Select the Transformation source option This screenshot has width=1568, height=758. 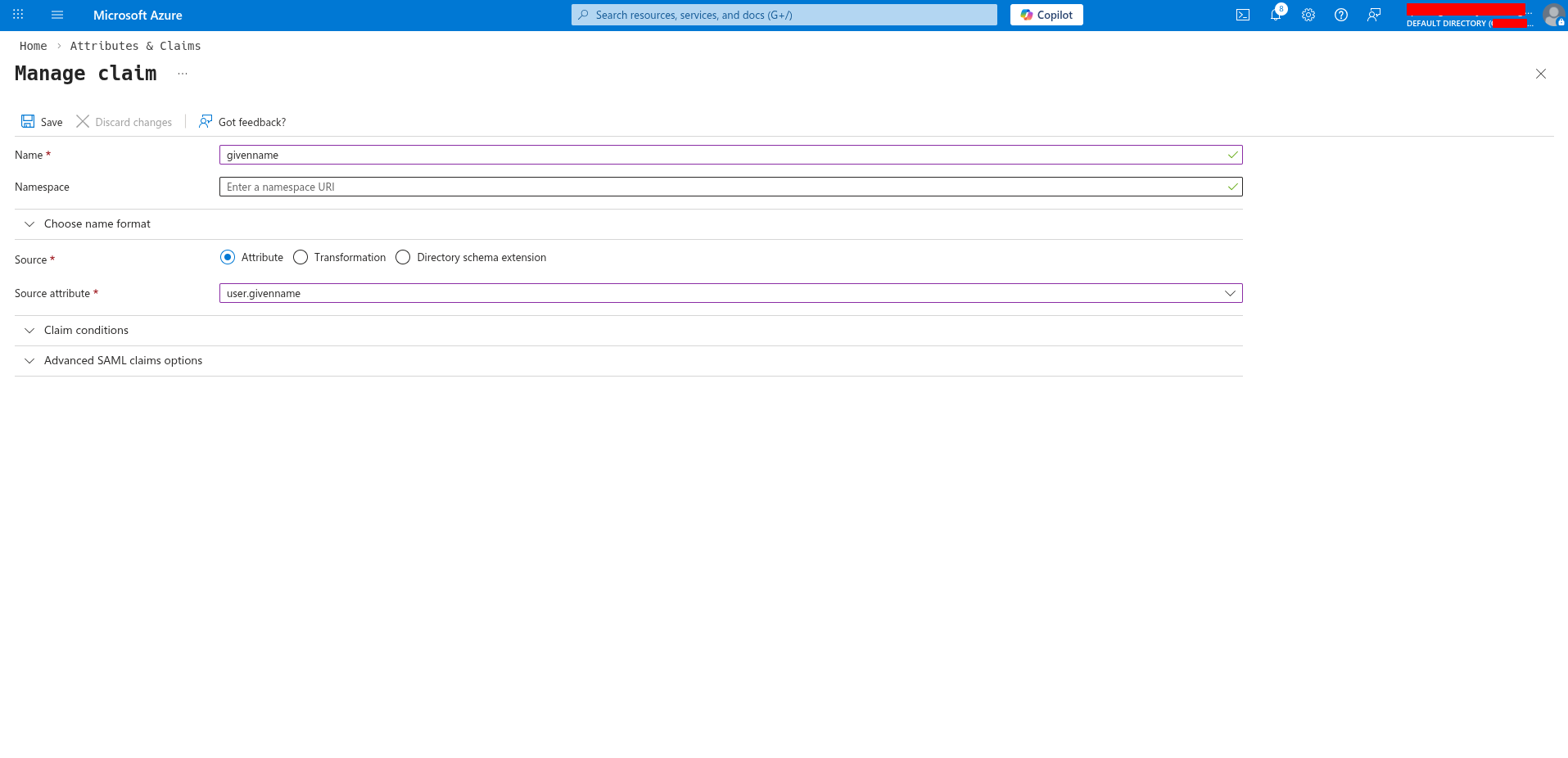(300, 257)
